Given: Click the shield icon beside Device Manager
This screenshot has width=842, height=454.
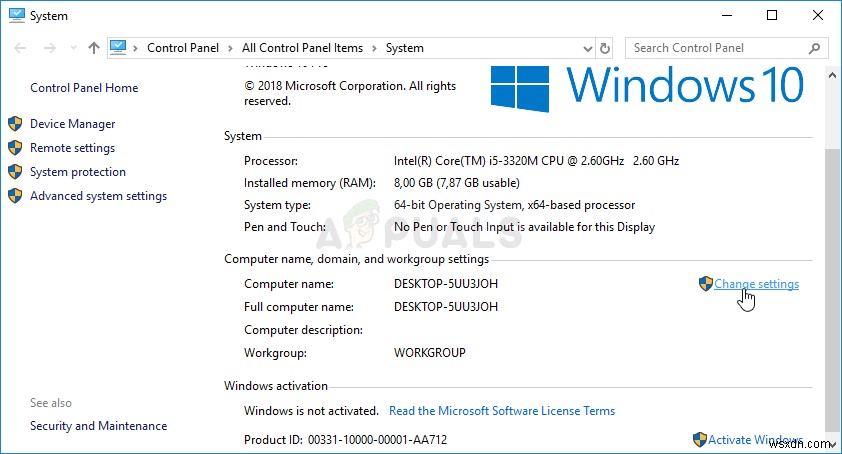Looking at the screenshot, I should [15, 124].
